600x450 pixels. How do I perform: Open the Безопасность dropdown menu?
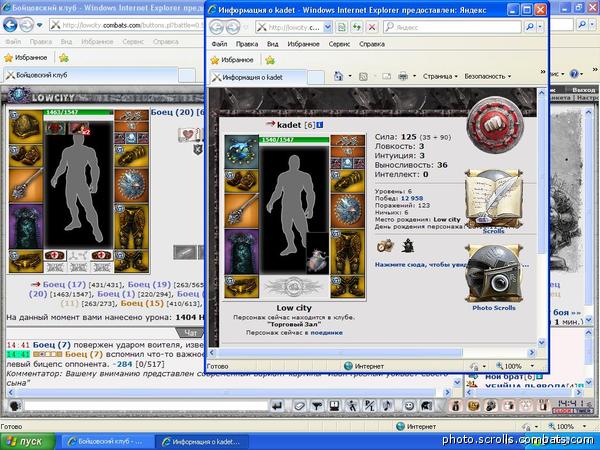pos(488,77)
